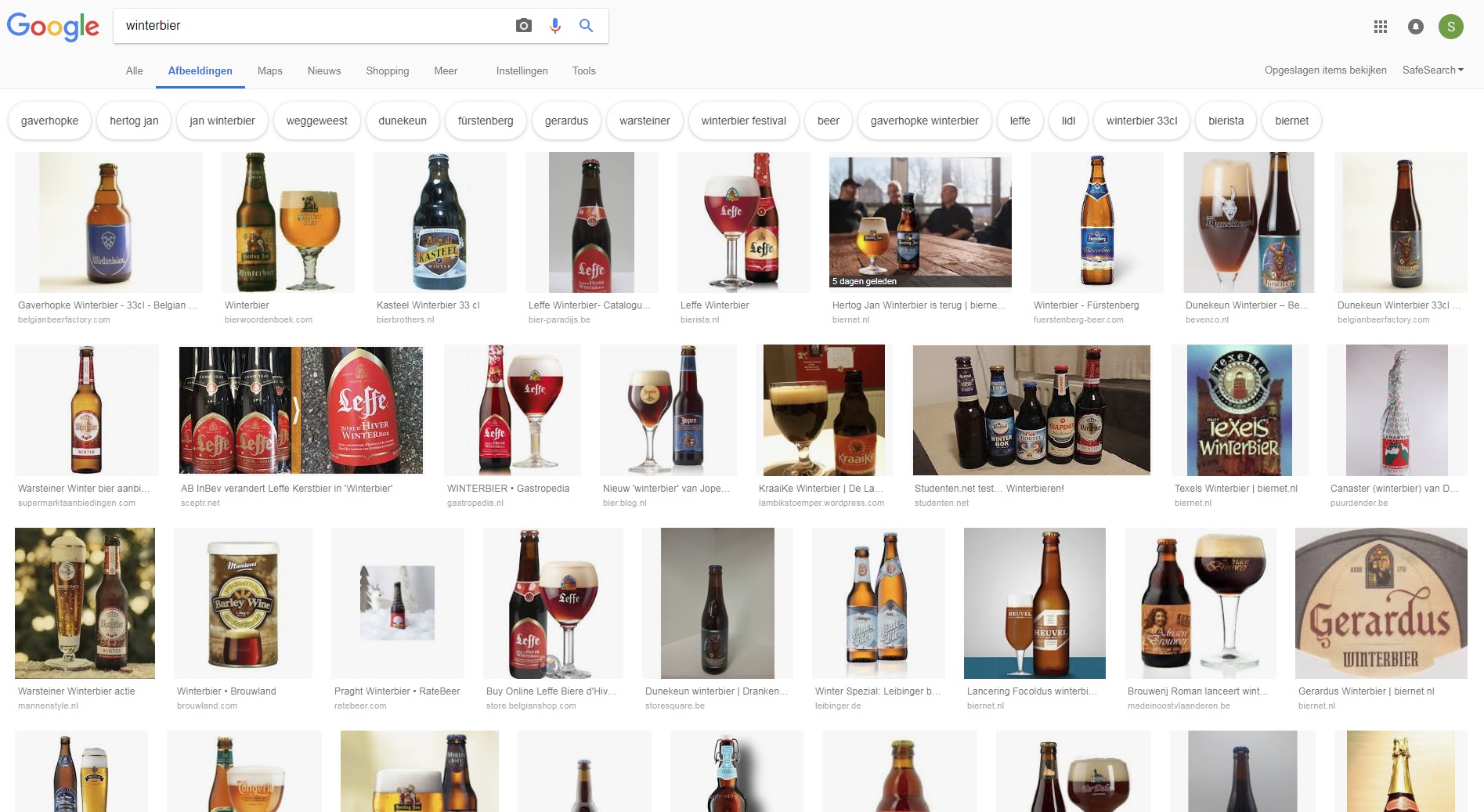Click the Warsteiner Winter bier aanbieding caption
Image resolution: width=1484 pixels, height=812 pixels.
(84, 489)
